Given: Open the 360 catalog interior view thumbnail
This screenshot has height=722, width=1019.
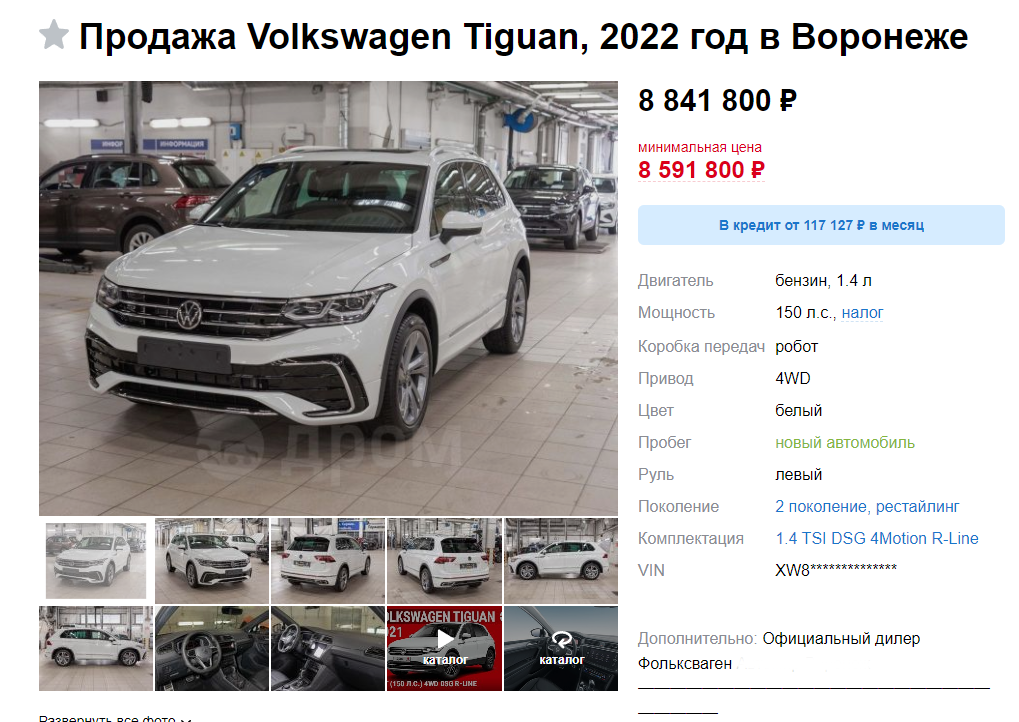Looking at the screenshot, I should 561,648.
